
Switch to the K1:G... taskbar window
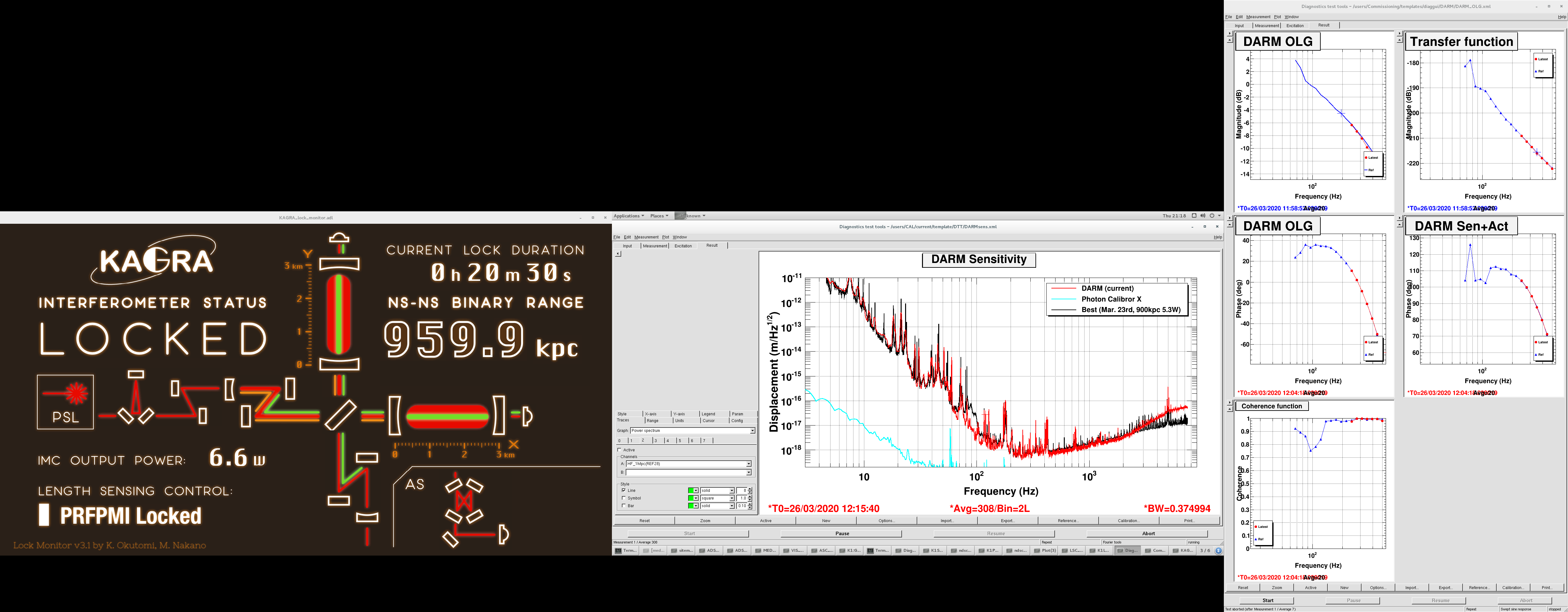click(x=849, y=550)
